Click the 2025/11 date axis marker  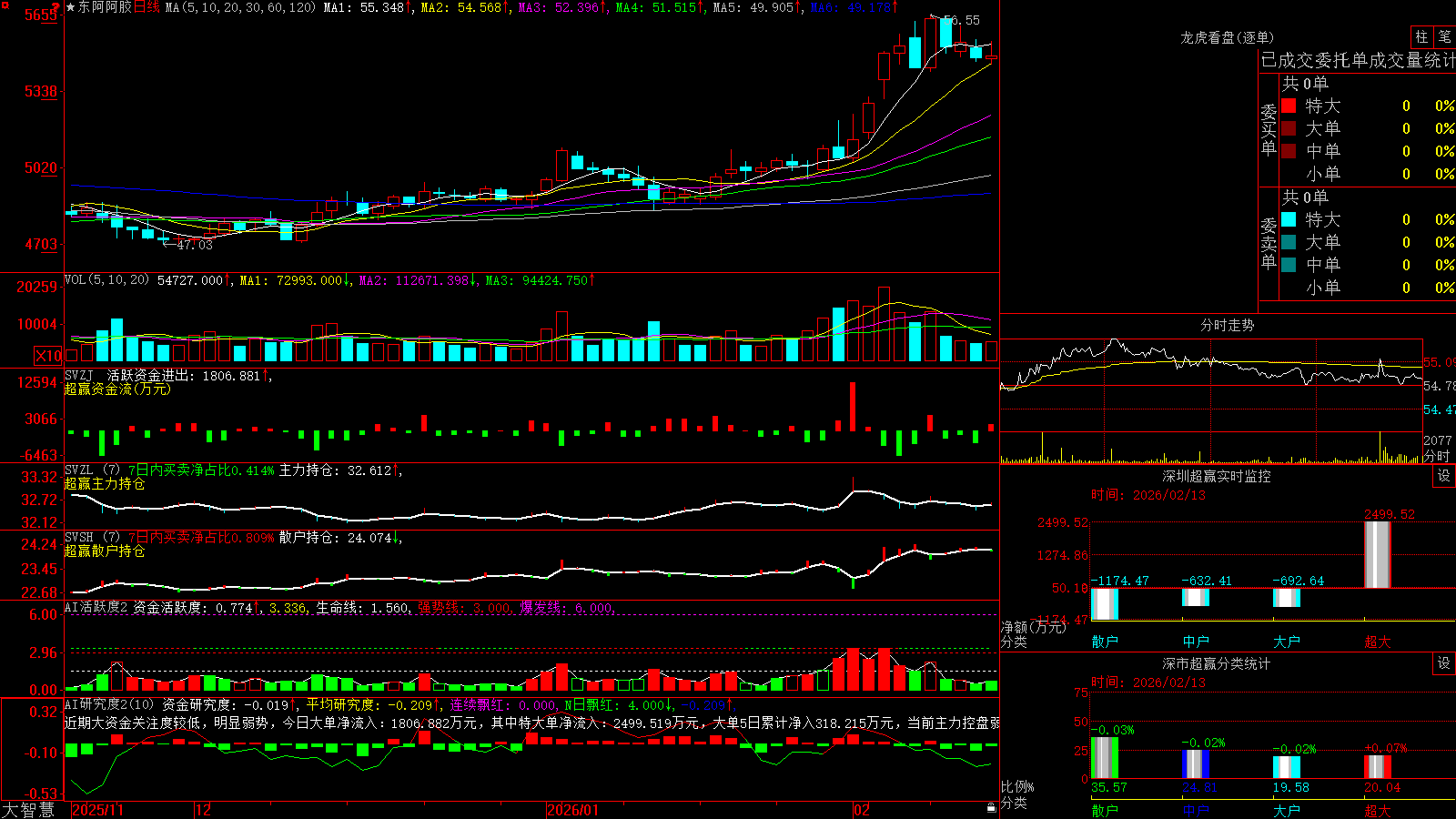[97, 810]
